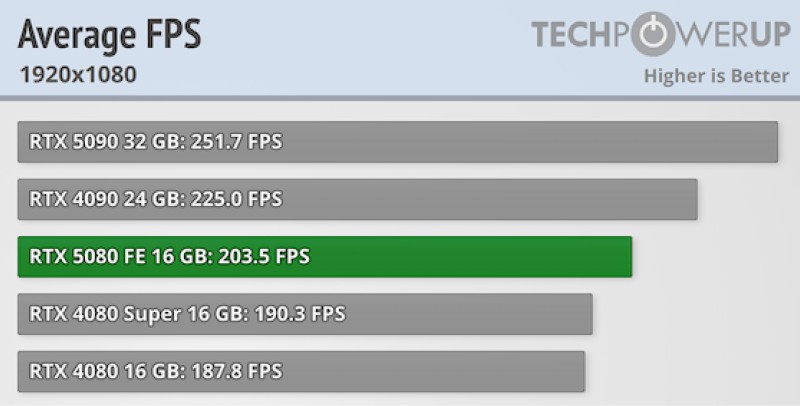Click the Higher is Better label

tap(716, 76)
